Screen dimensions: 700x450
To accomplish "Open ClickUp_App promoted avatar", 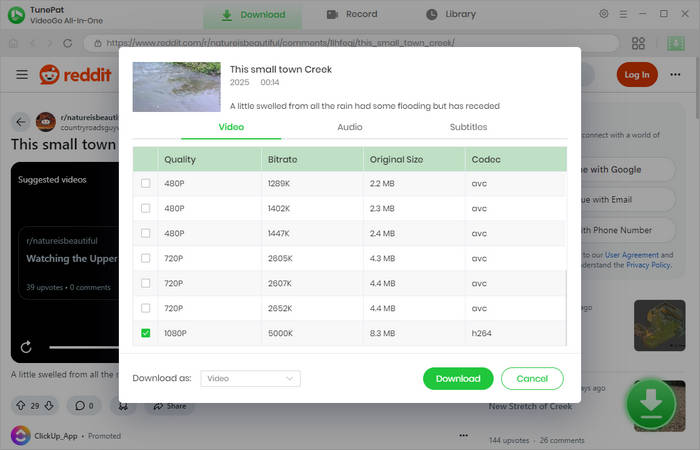I will point(21,436).
